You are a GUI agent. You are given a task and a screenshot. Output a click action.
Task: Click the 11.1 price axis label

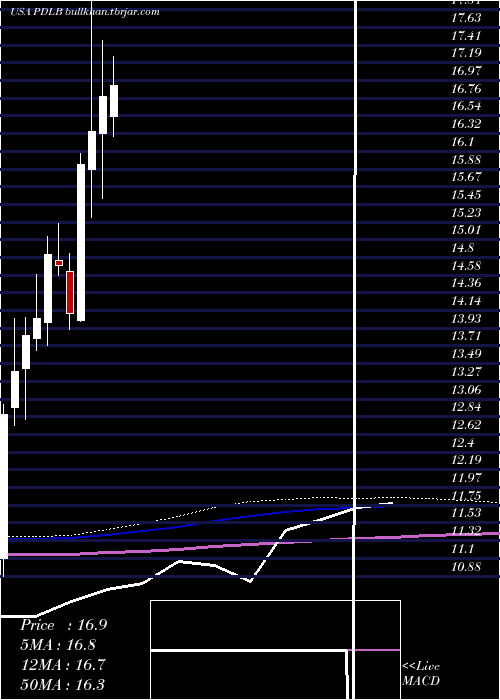pyautogui.click(x=462, y=549)
